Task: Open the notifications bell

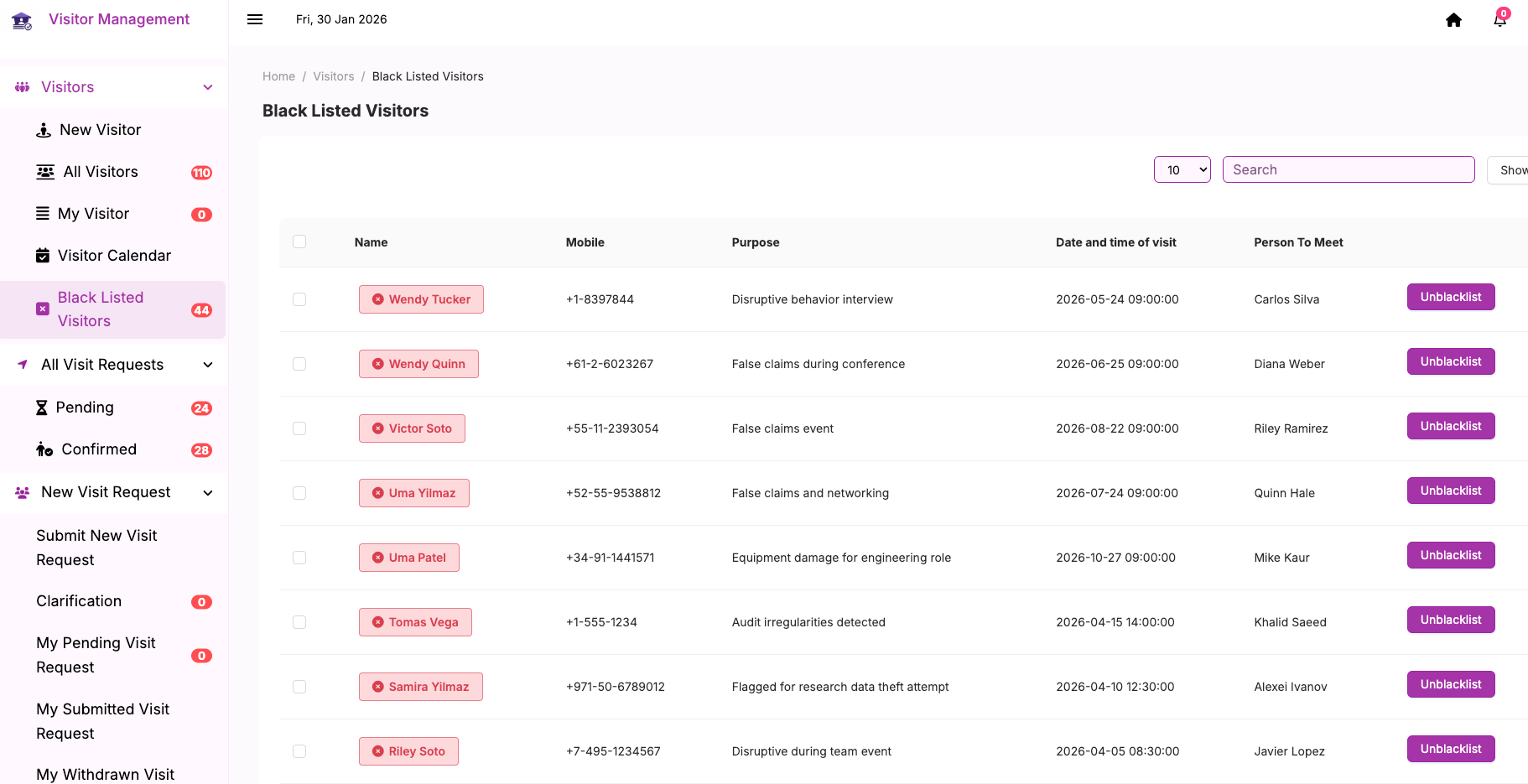Action: tap(1499, 20)
